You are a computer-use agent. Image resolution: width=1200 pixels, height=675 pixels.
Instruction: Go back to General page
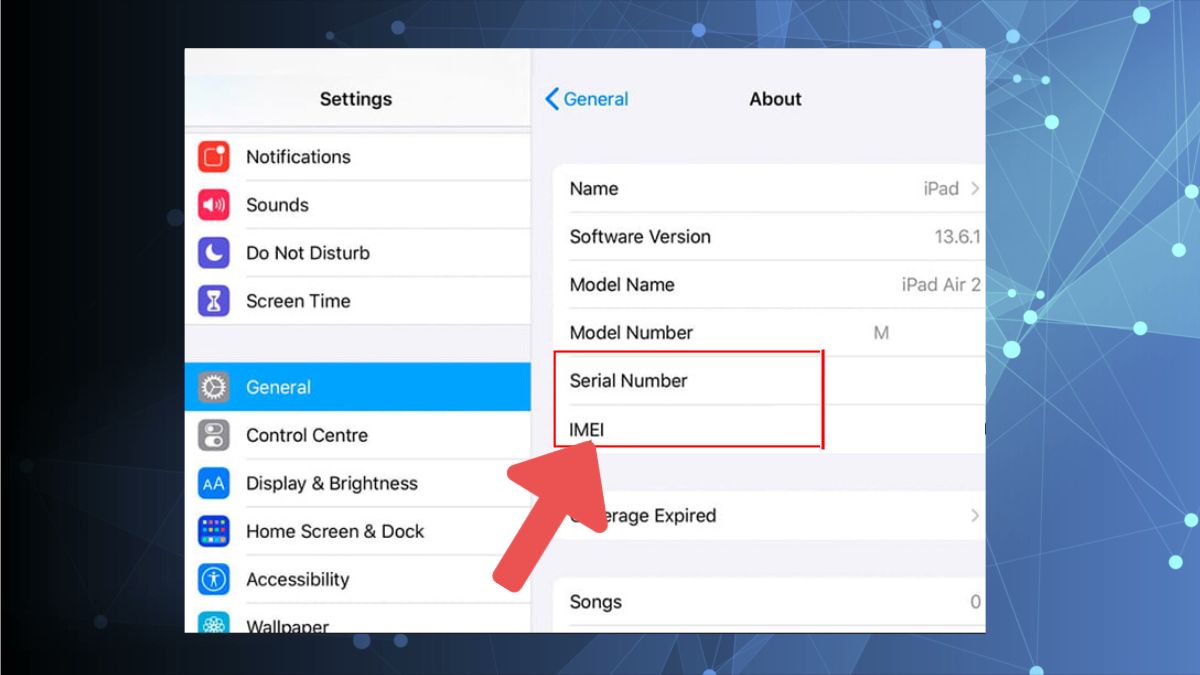(x=587, y=99)
